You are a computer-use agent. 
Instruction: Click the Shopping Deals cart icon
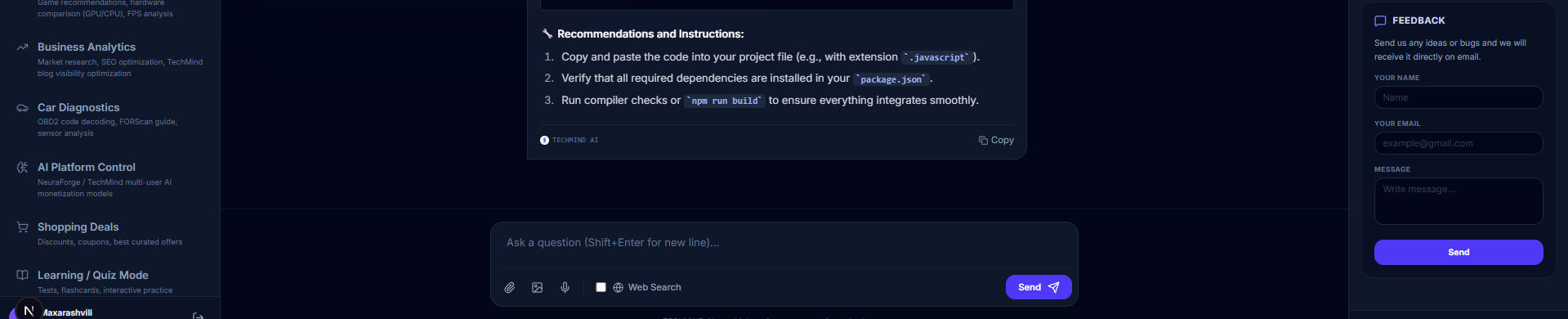click(22, 227)
